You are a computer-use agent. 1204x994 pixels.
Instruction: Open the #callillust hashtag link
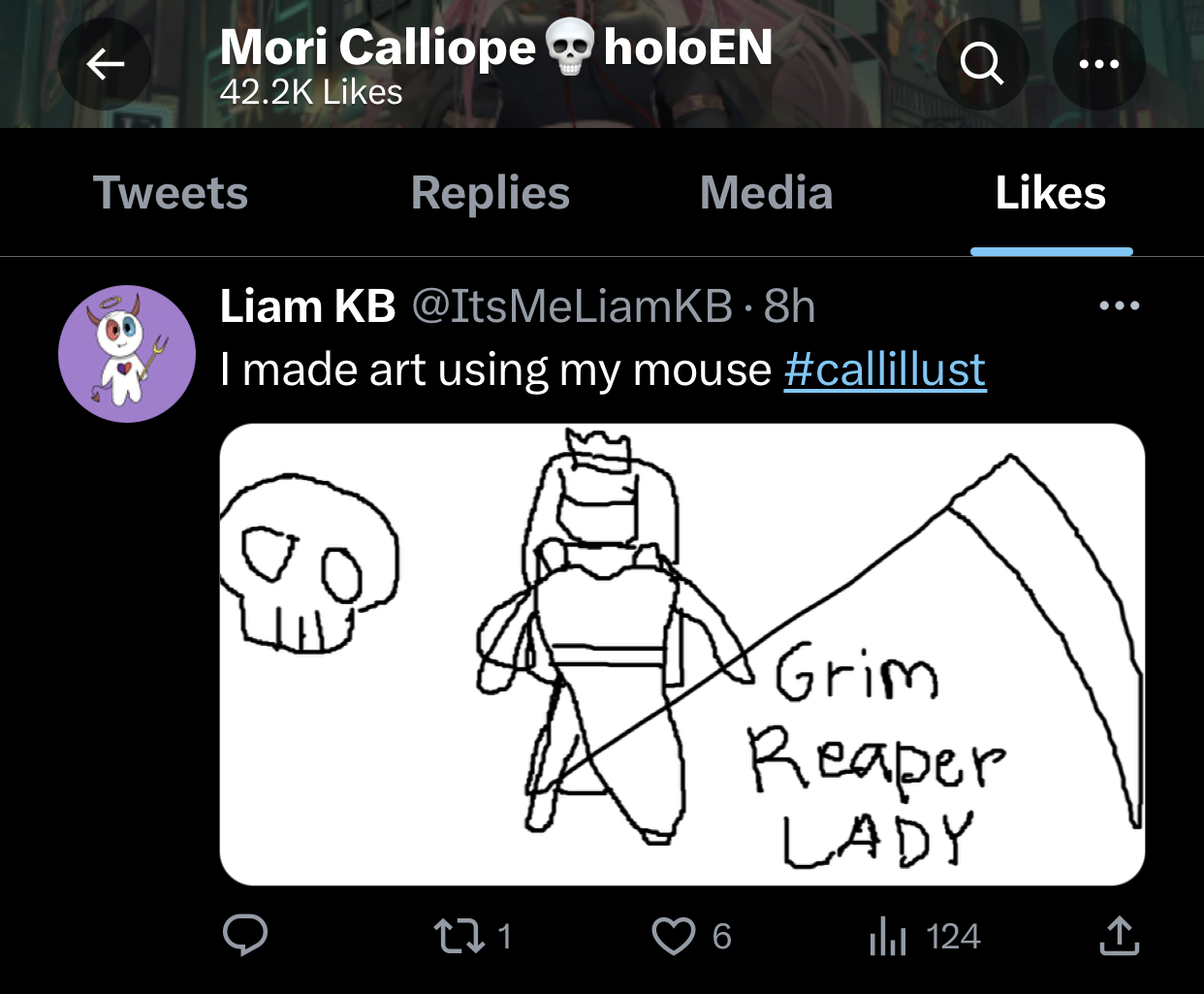point(885,369)
